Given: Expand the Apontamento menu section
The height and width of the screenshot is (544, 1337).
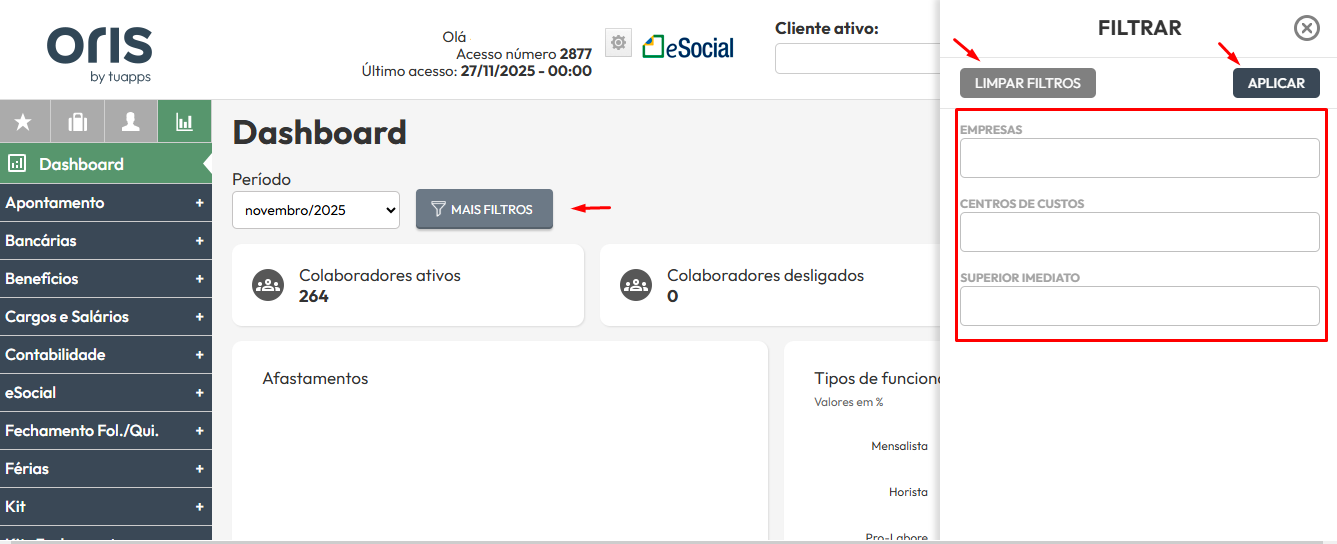Looking at the screenshot, I should (x=105, y=203).
